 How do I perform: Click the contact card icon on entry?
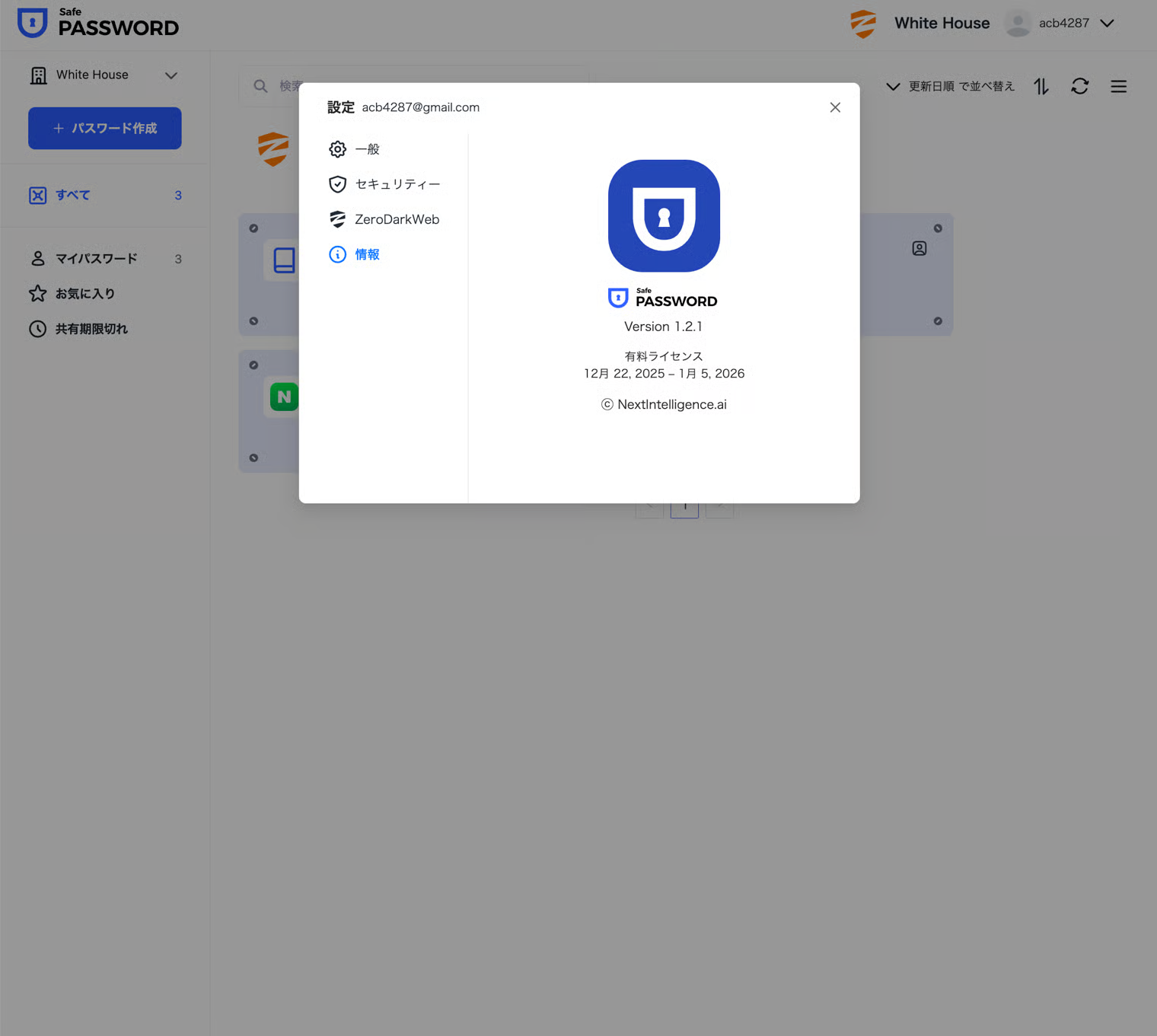tap(920, 249)
